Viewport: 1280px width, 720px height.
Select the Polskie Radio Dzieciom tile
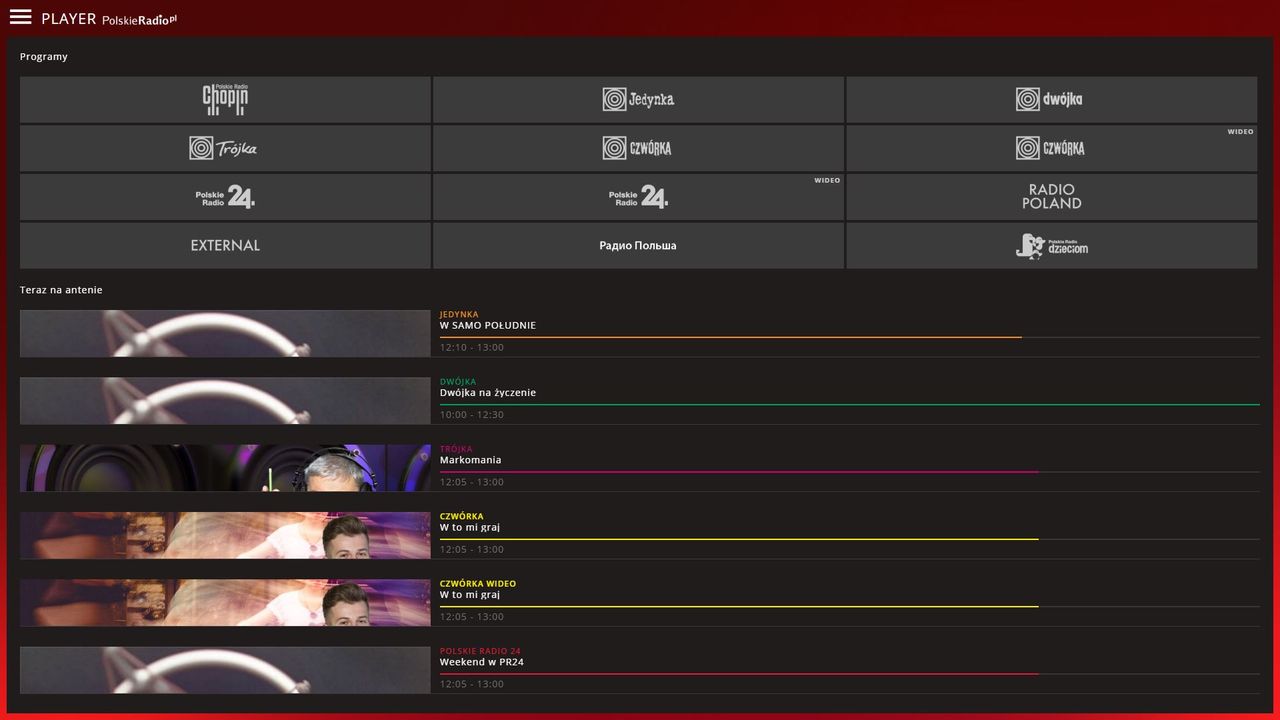(x=1051, y=245)
